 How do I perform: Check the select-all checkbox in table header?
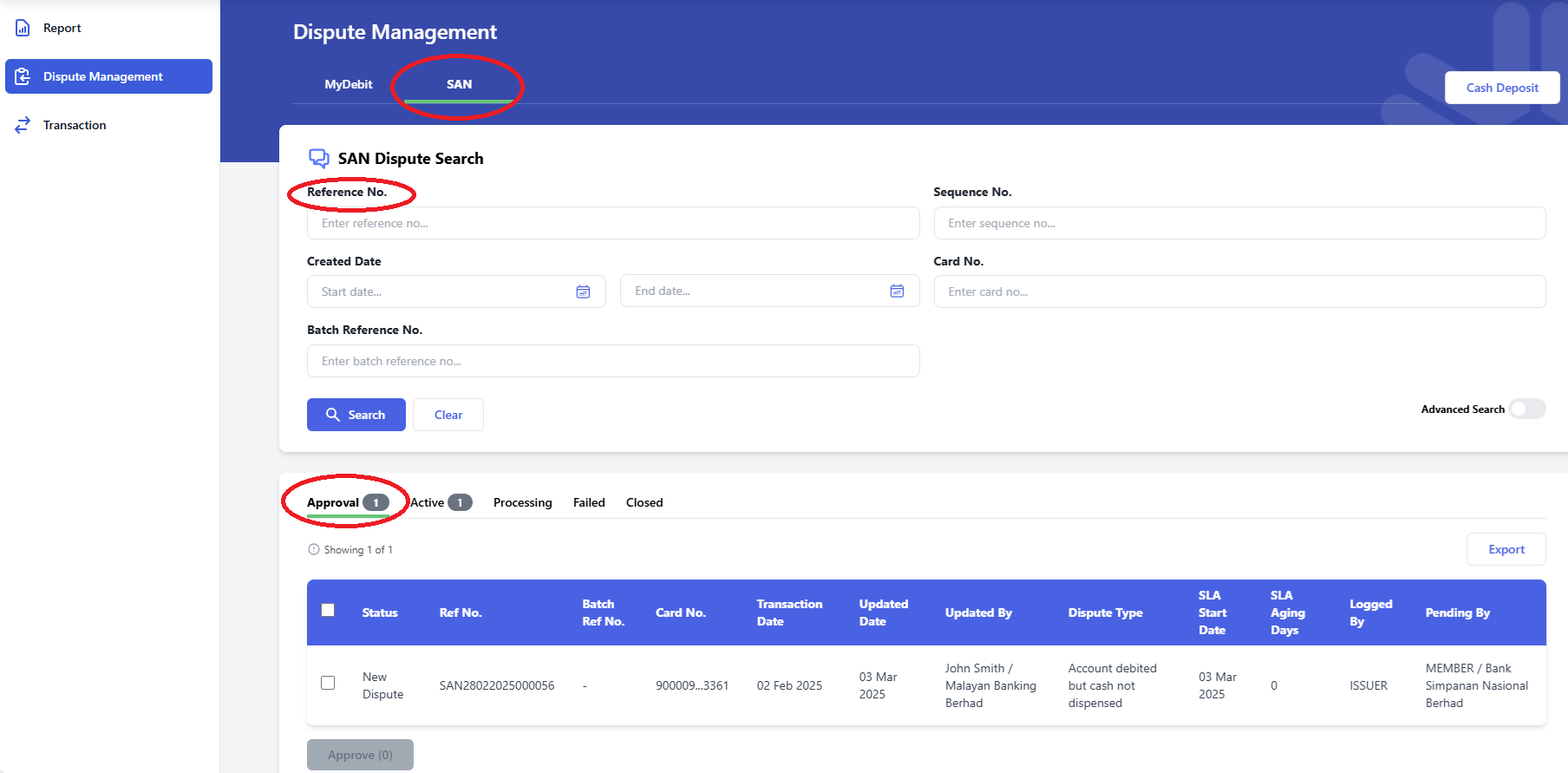click(328, 610)
